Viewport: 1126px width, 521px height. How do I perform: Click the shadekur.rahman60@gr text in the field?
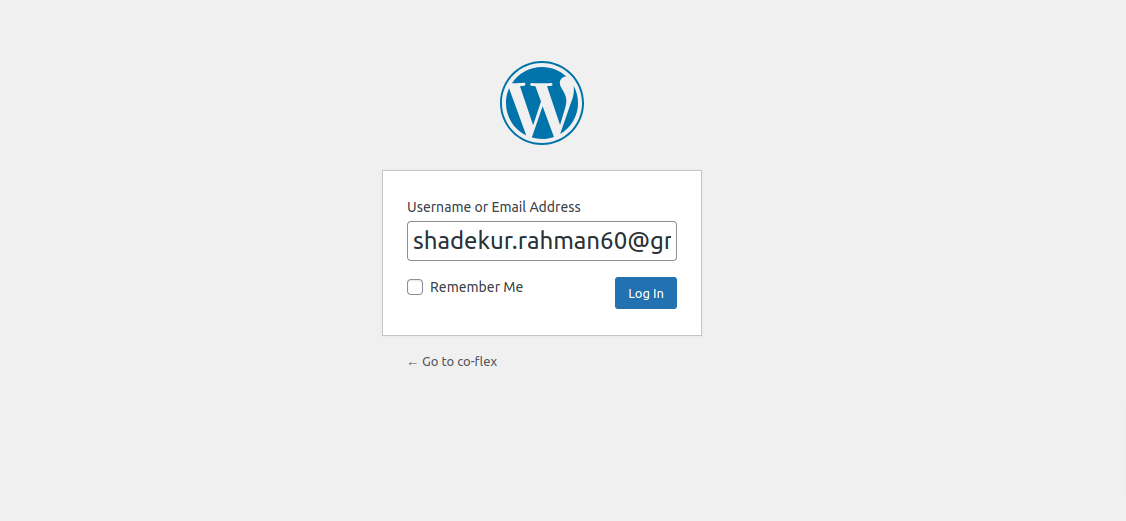pos(541,241)
